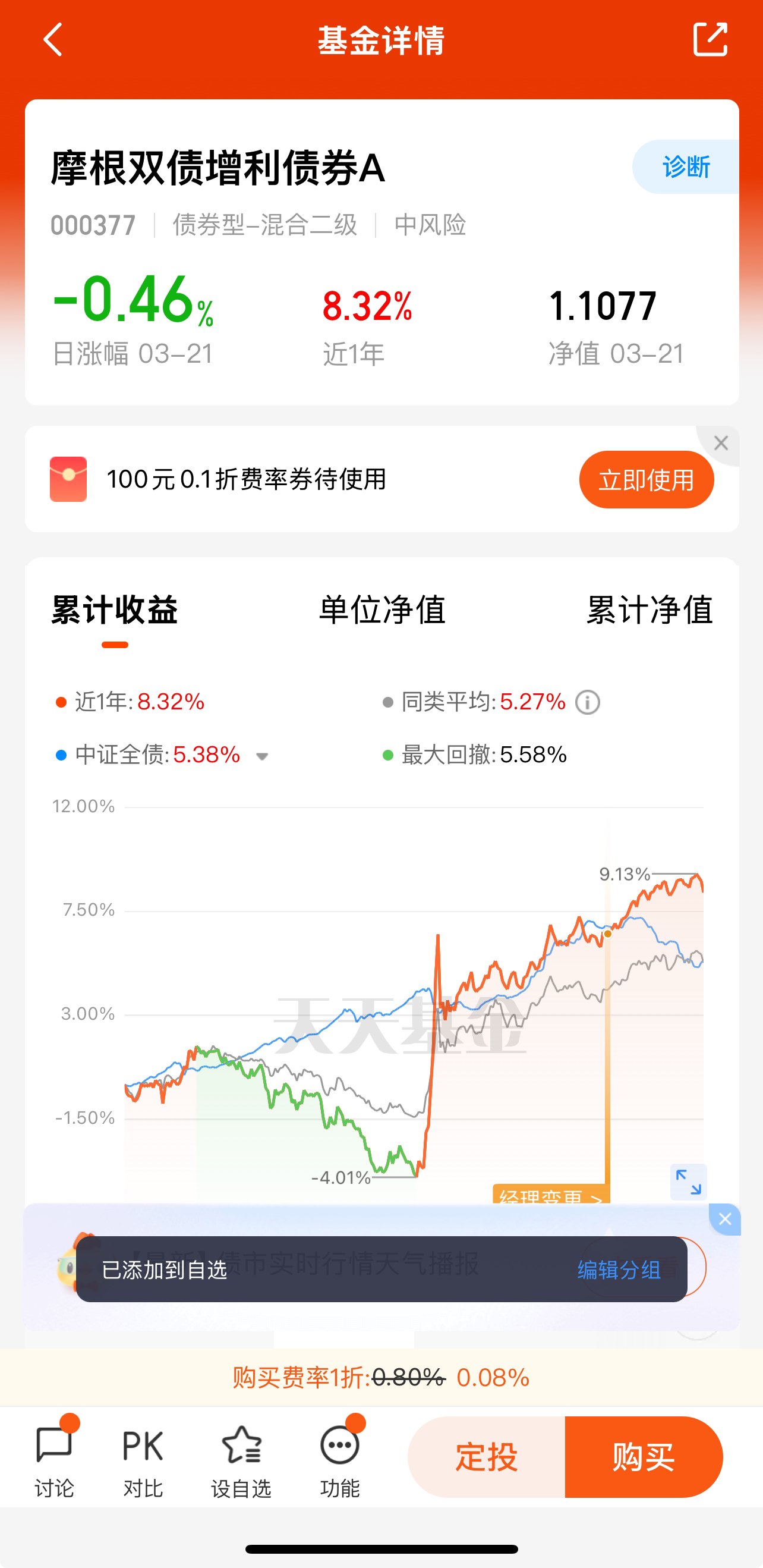Tap the 定投 button
The height and width of the screenshot is (1568, 763).
pyautogui.click(x=486, y=1457)
